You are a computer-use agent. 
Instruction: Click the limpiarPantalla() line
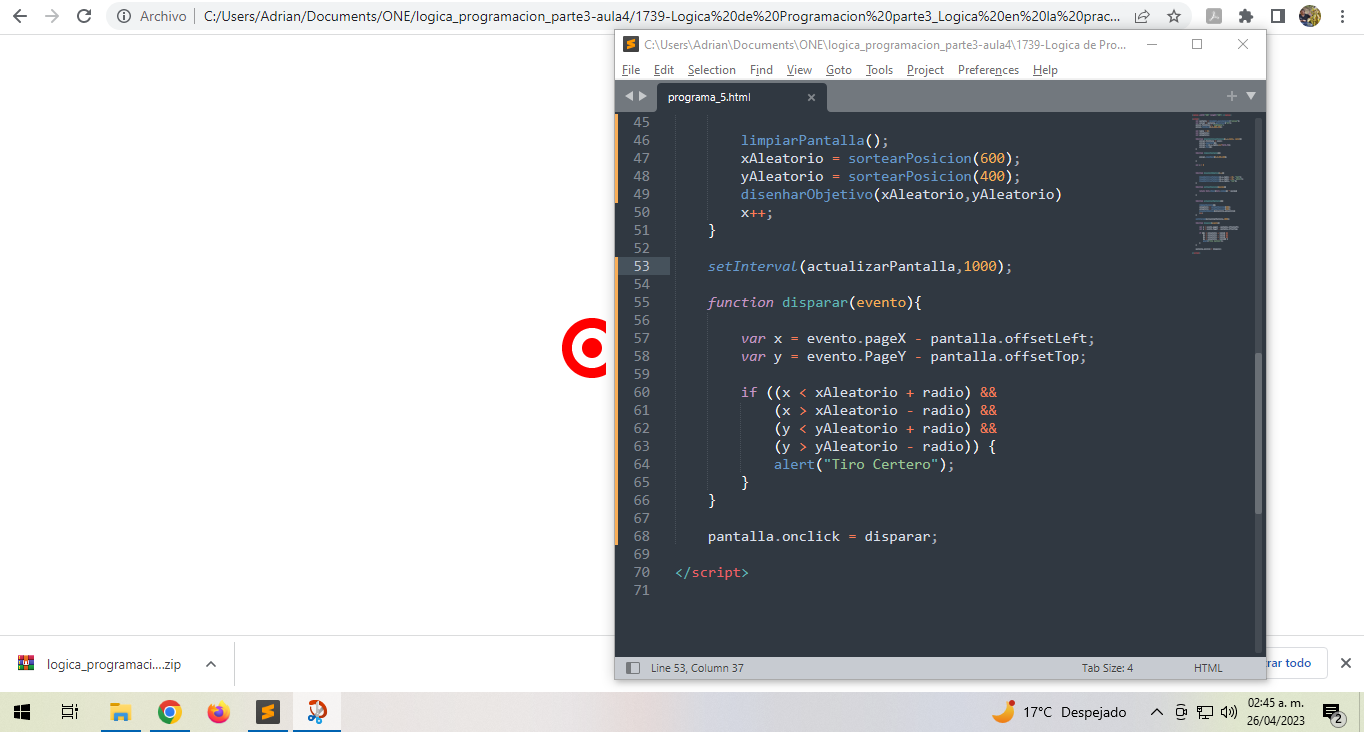[x=814, y=140]
